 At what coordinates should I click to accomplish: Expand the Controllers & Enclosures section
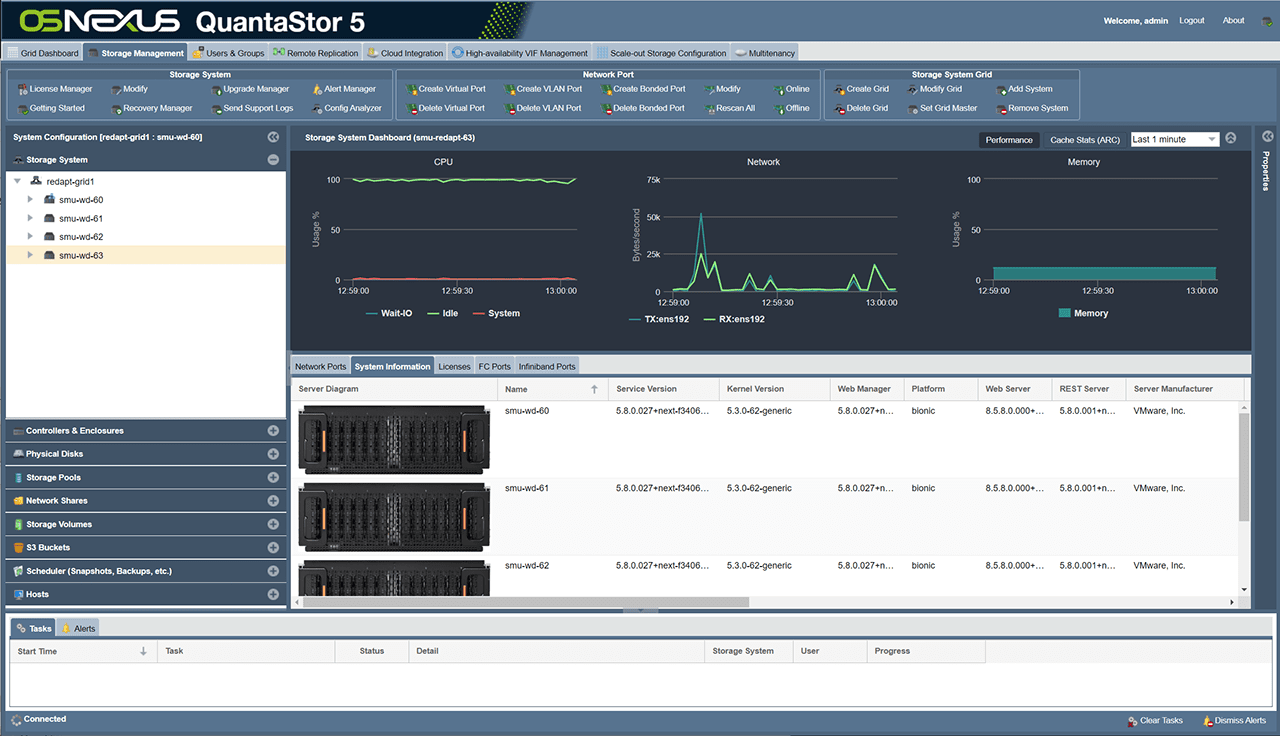coord(273,431)
